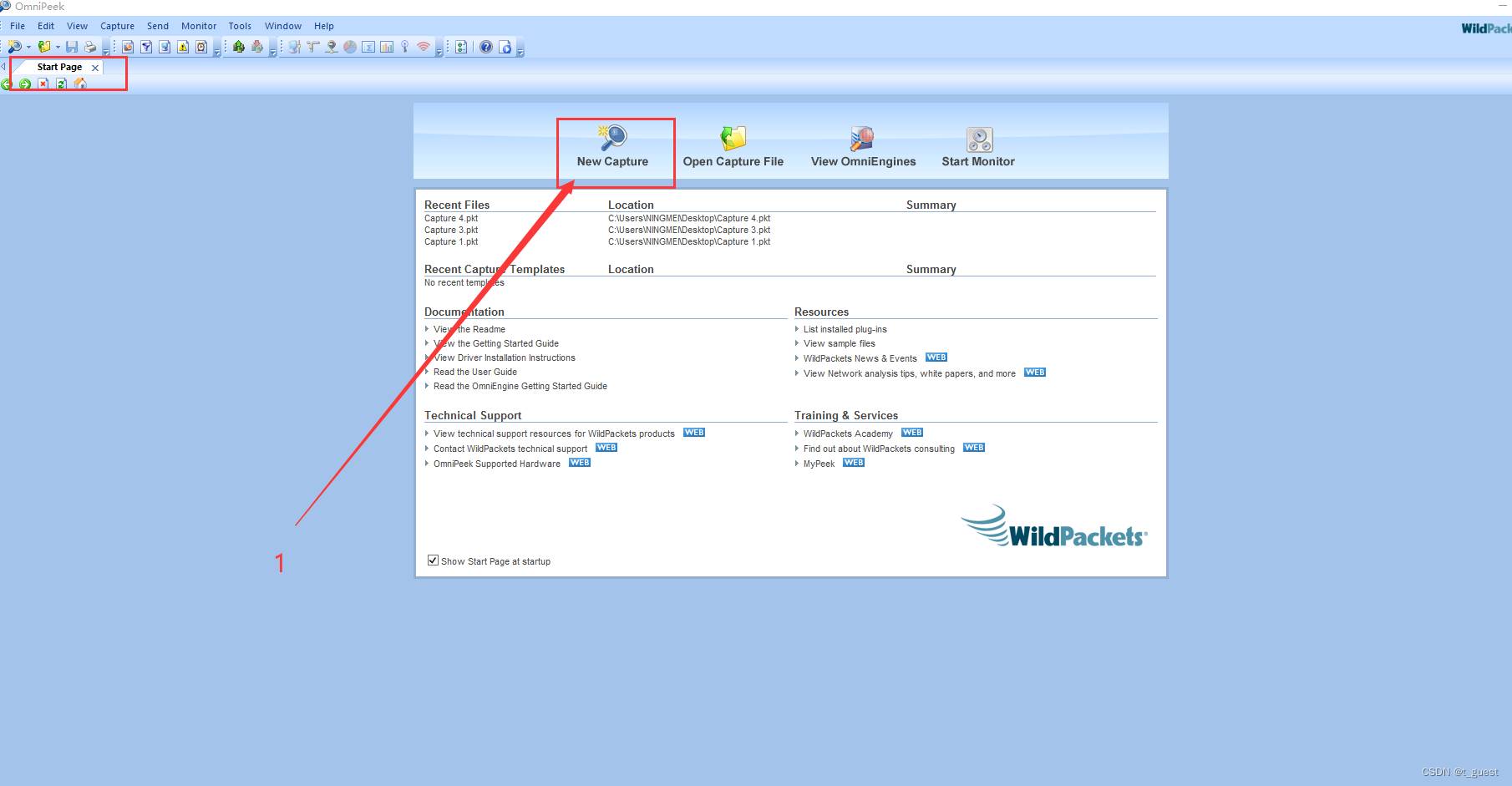Uncheck Show Start Page at startup
The image size is (1512, 786).
pyautogui.click(x=433, y=560)
